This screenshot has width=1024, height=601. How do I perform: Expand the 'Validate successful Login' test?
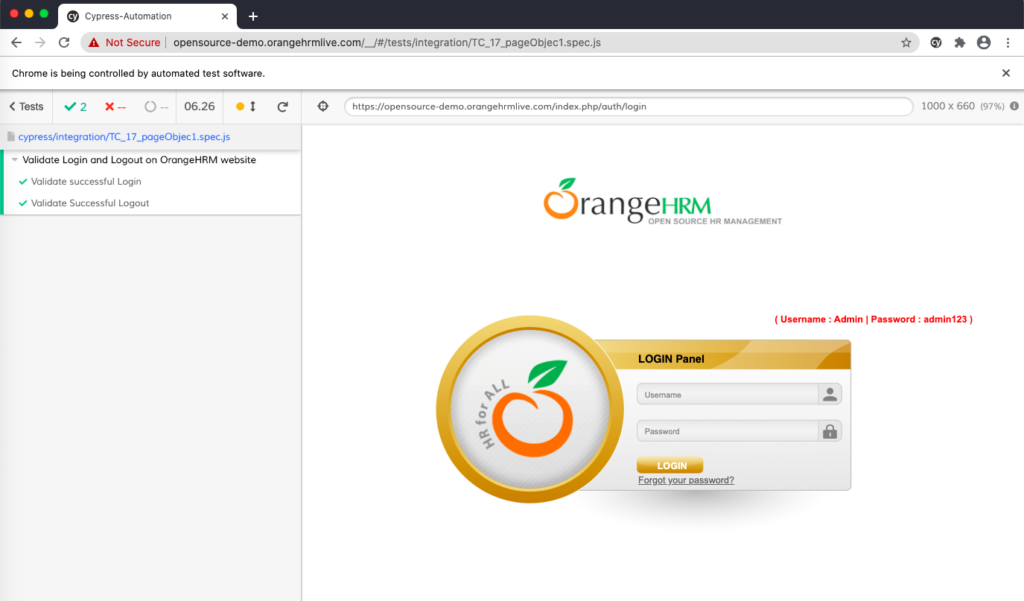pos(88,181)
